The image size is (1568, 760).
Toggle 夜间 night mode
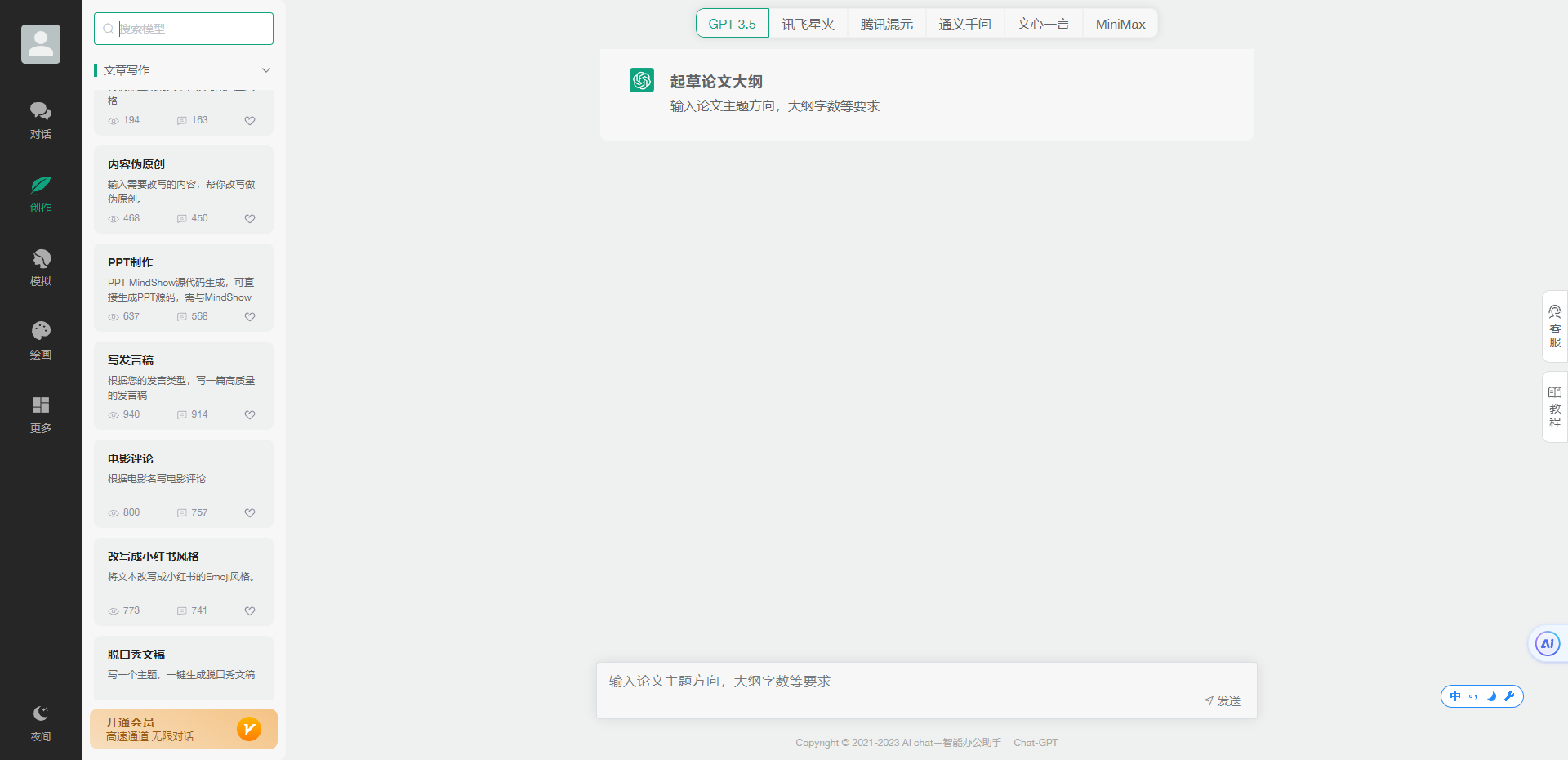tap(41, 723)
